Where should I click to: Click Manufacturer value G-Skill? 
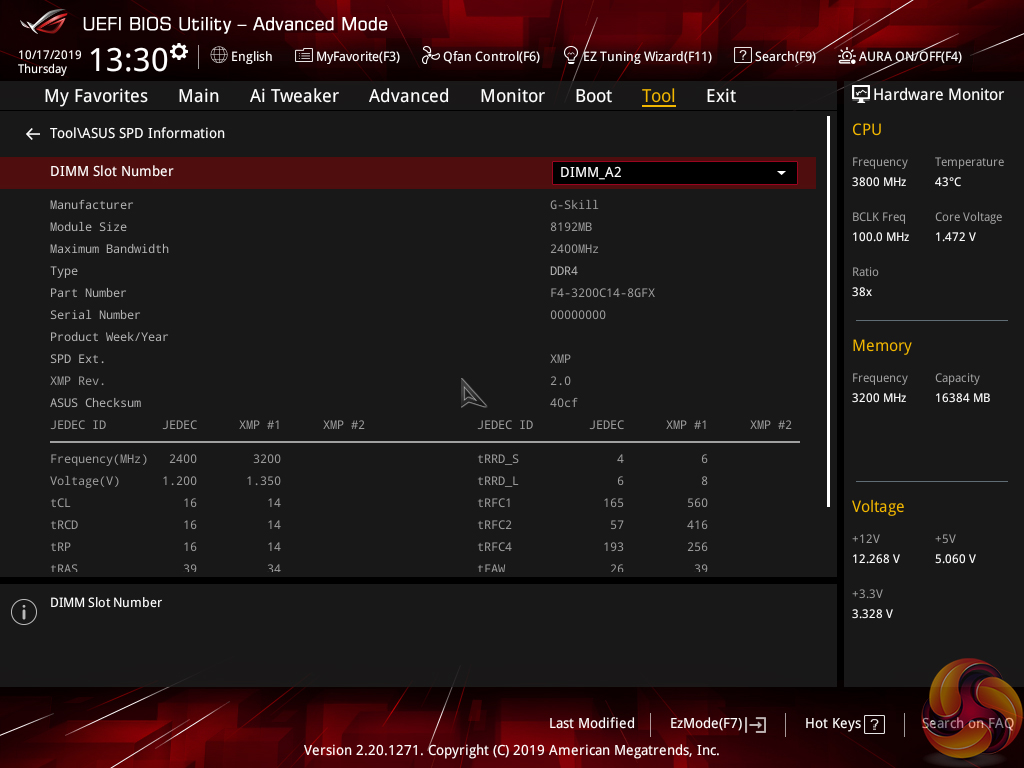pyautogui.click(x=574, y=204)
